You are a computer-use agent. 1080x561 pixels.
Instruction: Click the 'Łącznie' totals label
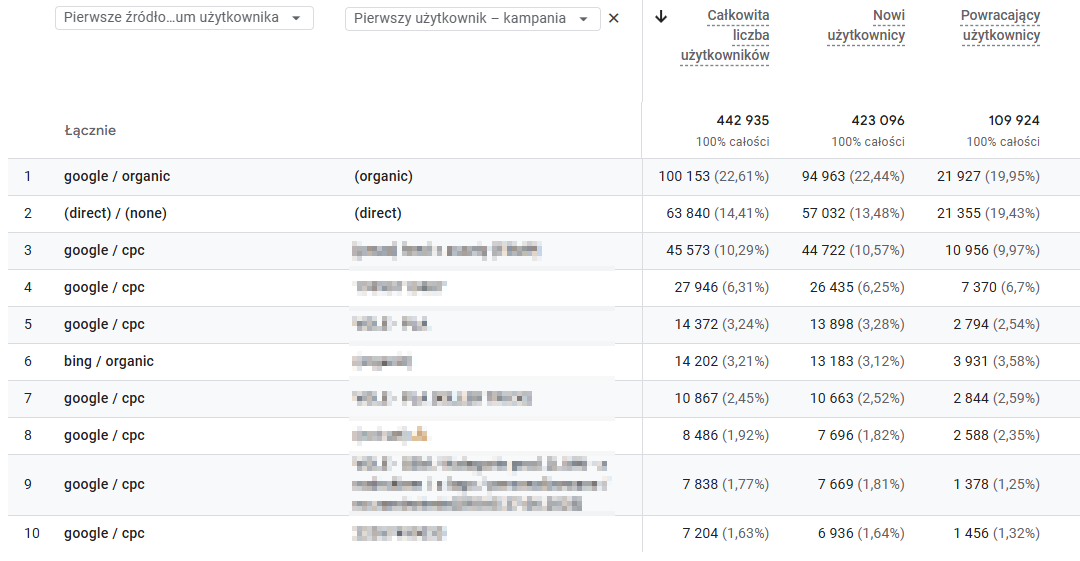click(x=90, y=131)
